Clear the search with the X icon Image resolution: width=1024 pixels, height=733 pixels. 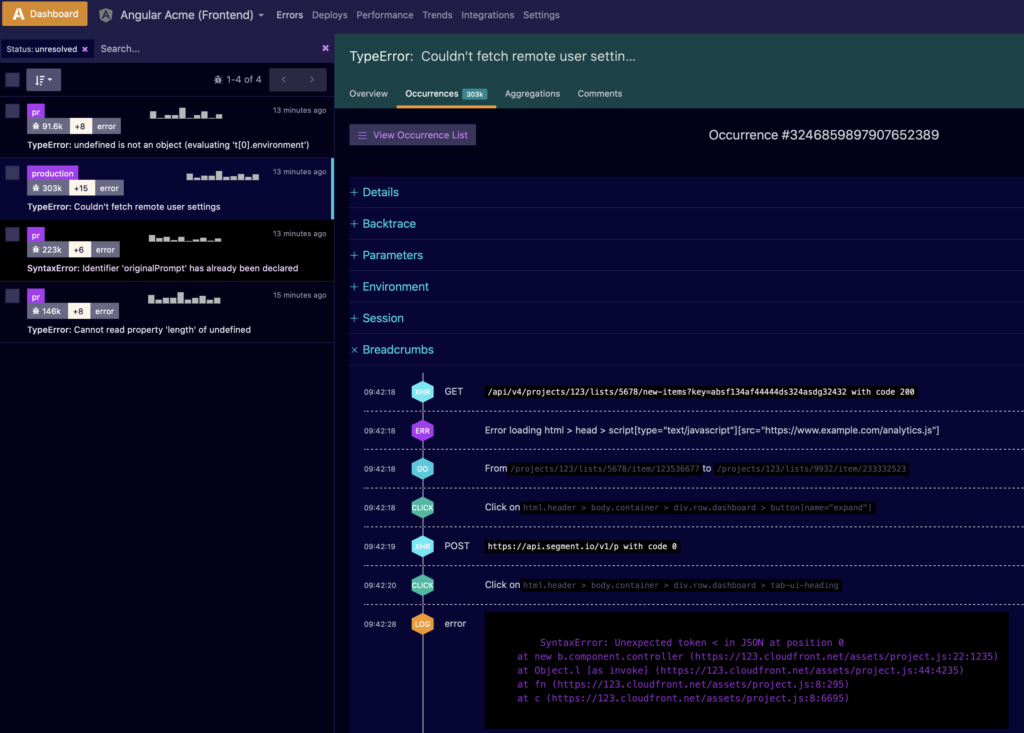[x=325, y=48]
